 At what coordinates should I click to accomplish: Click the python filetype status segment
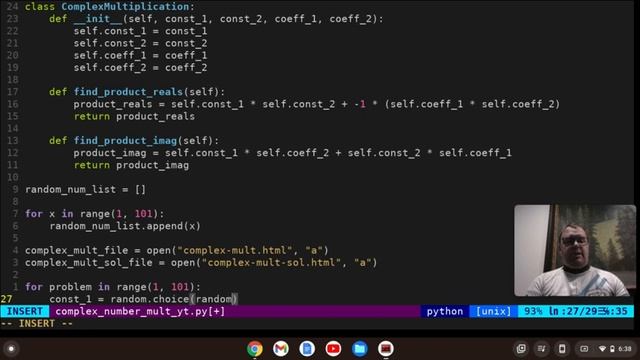445,311
